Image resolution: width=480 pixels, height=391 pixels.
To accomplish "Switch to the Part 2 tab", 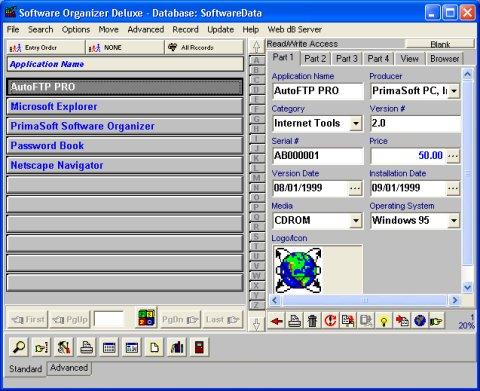I will tap(315, 59).
